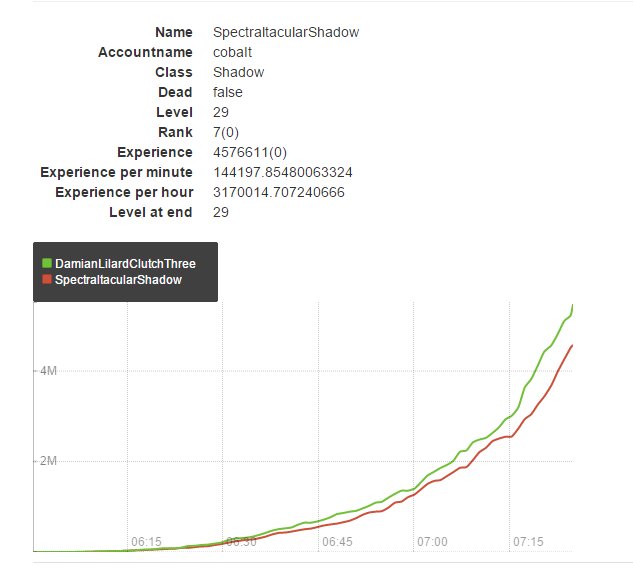Screen dimensions: 633x580
Task: Click the SpectraltacularShadow value in Name row
Action: (x=285, y=32)
